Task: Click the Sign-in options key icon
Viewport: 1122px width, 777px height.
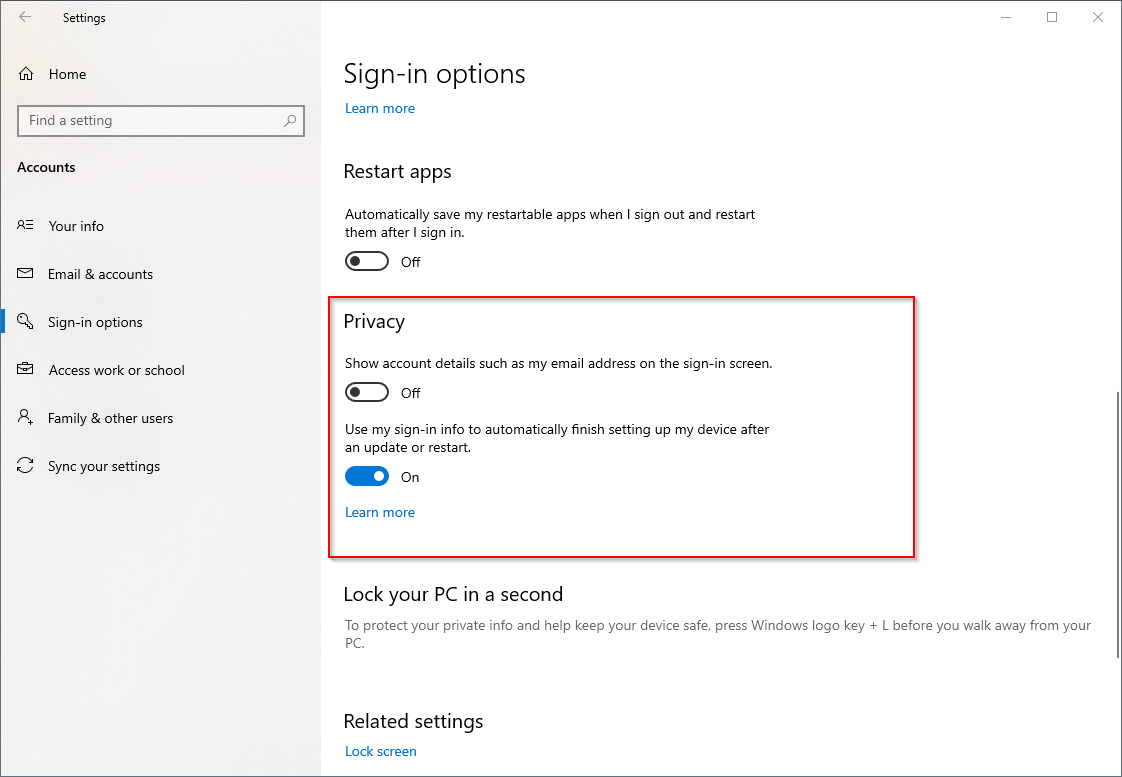Action: (26, 322)
